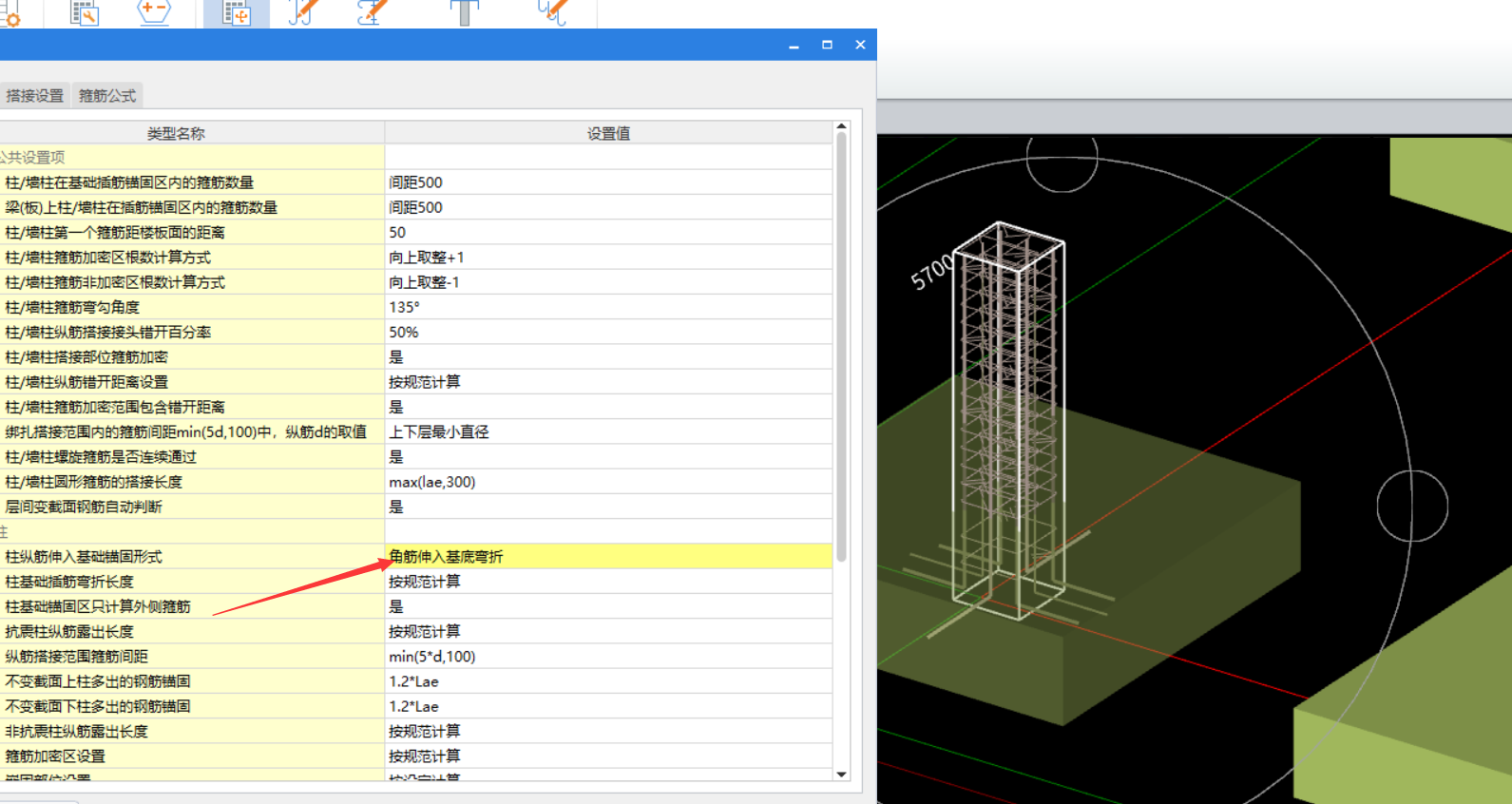This screenshot has width=1512, height=804.
Task: Minimize the blue-titled settings dialog
Action: (x=794, y=45)
